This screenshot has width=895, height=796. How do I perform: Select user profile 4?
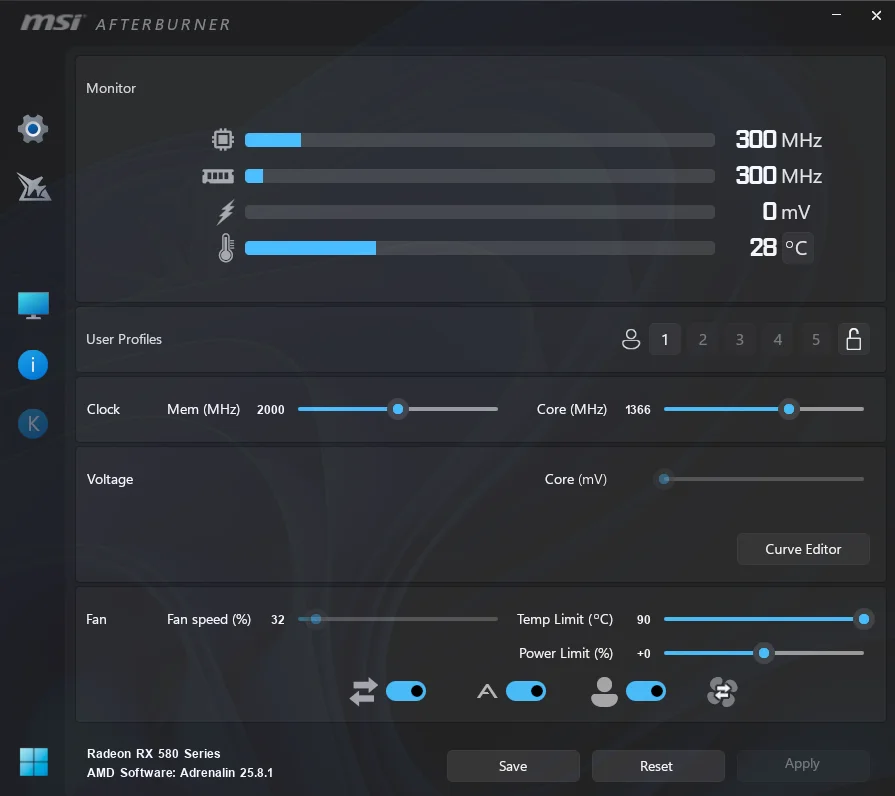click(x=777, y=340)
